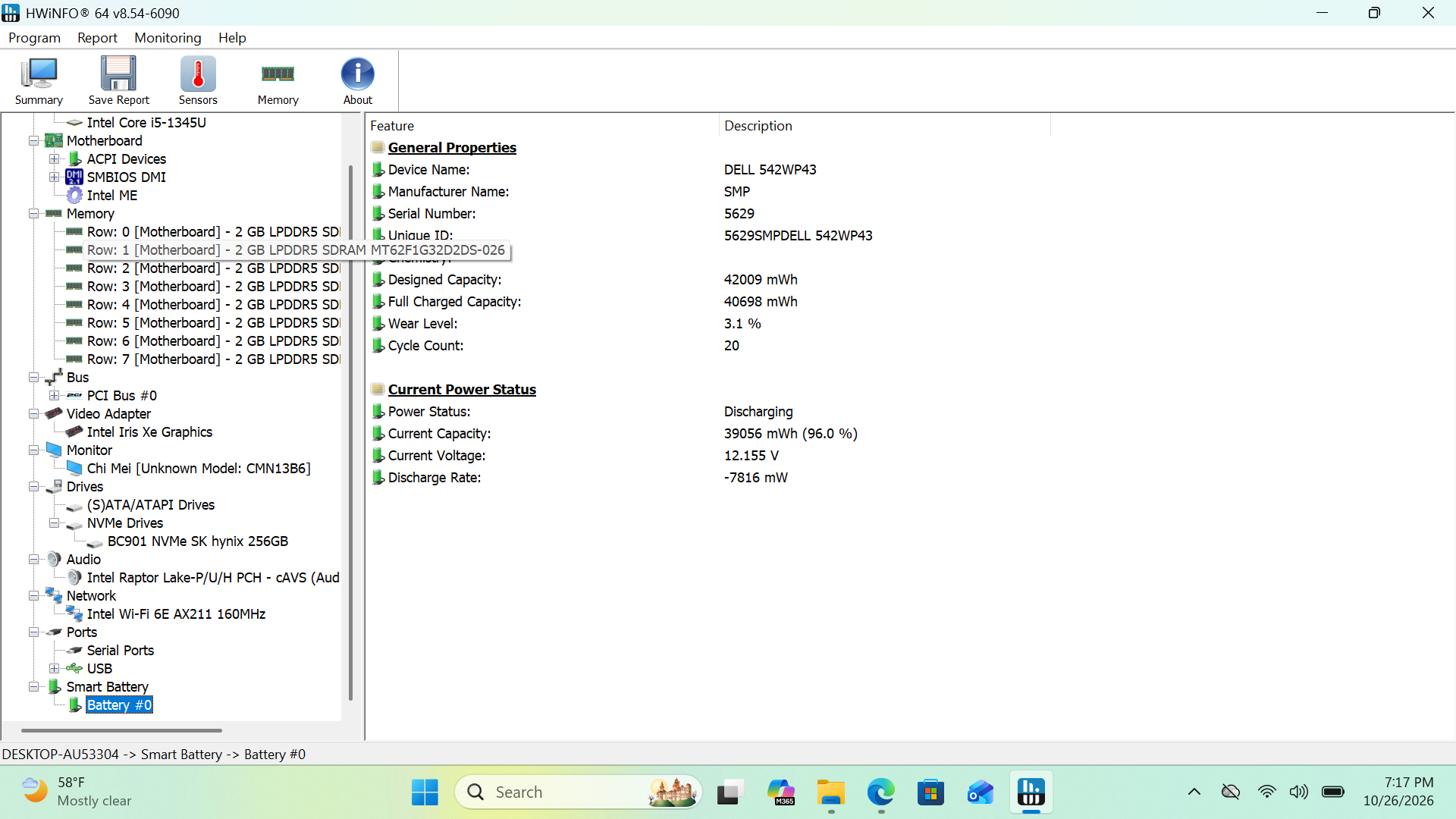Open Microsoft 365 Copilot taskbar icon
The height and width of the screenshot is (819, 1456).
click(x=780, y=792)
